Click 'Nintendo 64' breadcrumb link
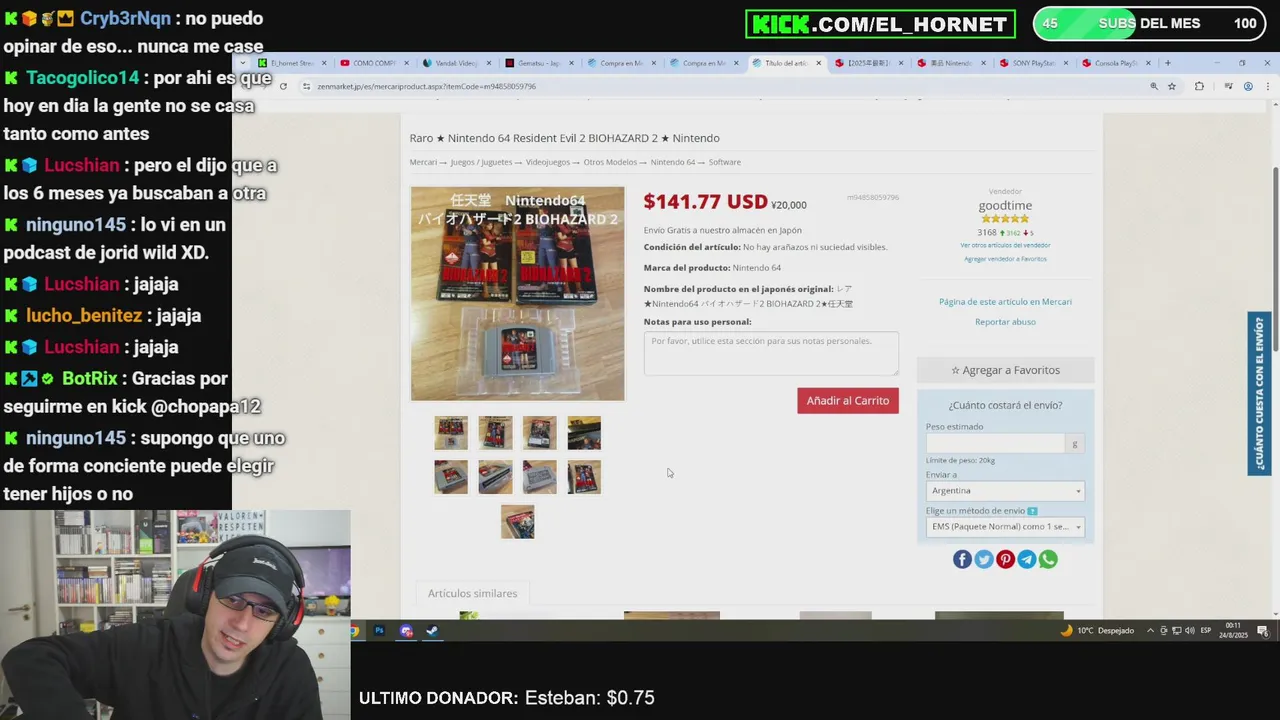Screen dimensions: 1280x720 click(672, 162)
